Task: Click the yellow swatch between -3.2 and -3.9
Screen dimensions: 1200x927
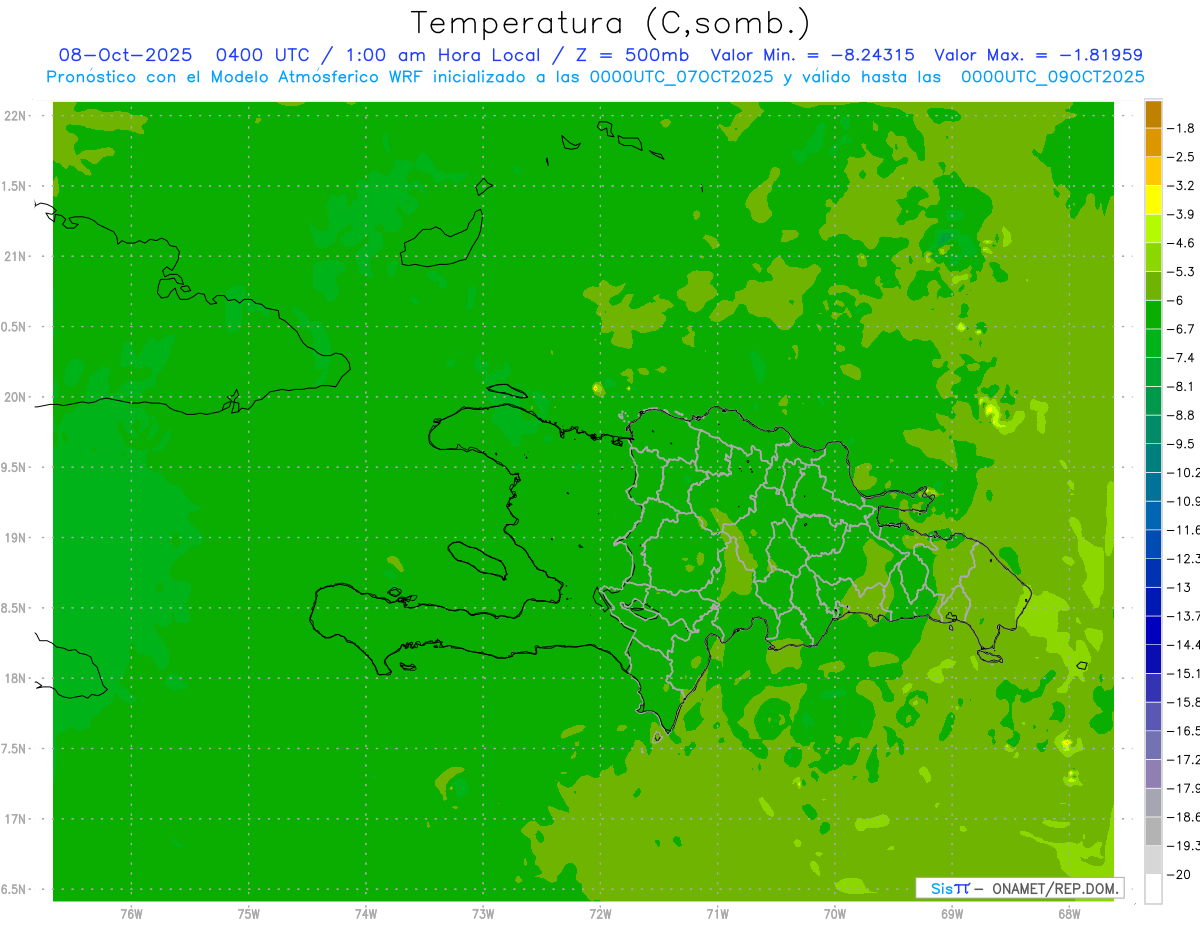Action: (x=1153, y=200)
